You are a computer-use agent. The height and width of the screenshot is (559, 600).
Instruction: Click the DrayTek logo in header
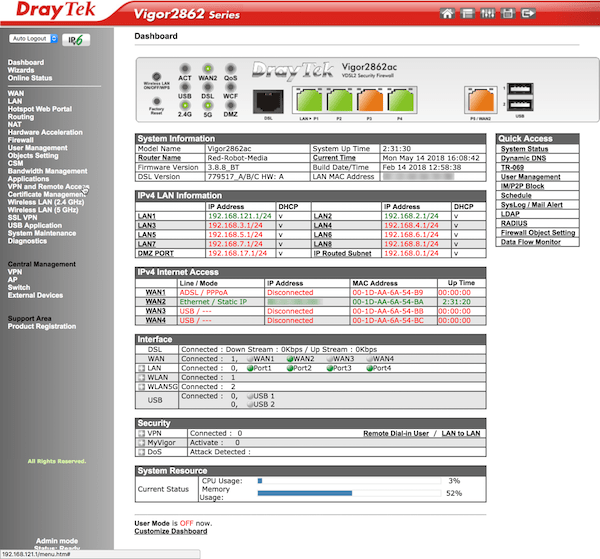point(55,10)
